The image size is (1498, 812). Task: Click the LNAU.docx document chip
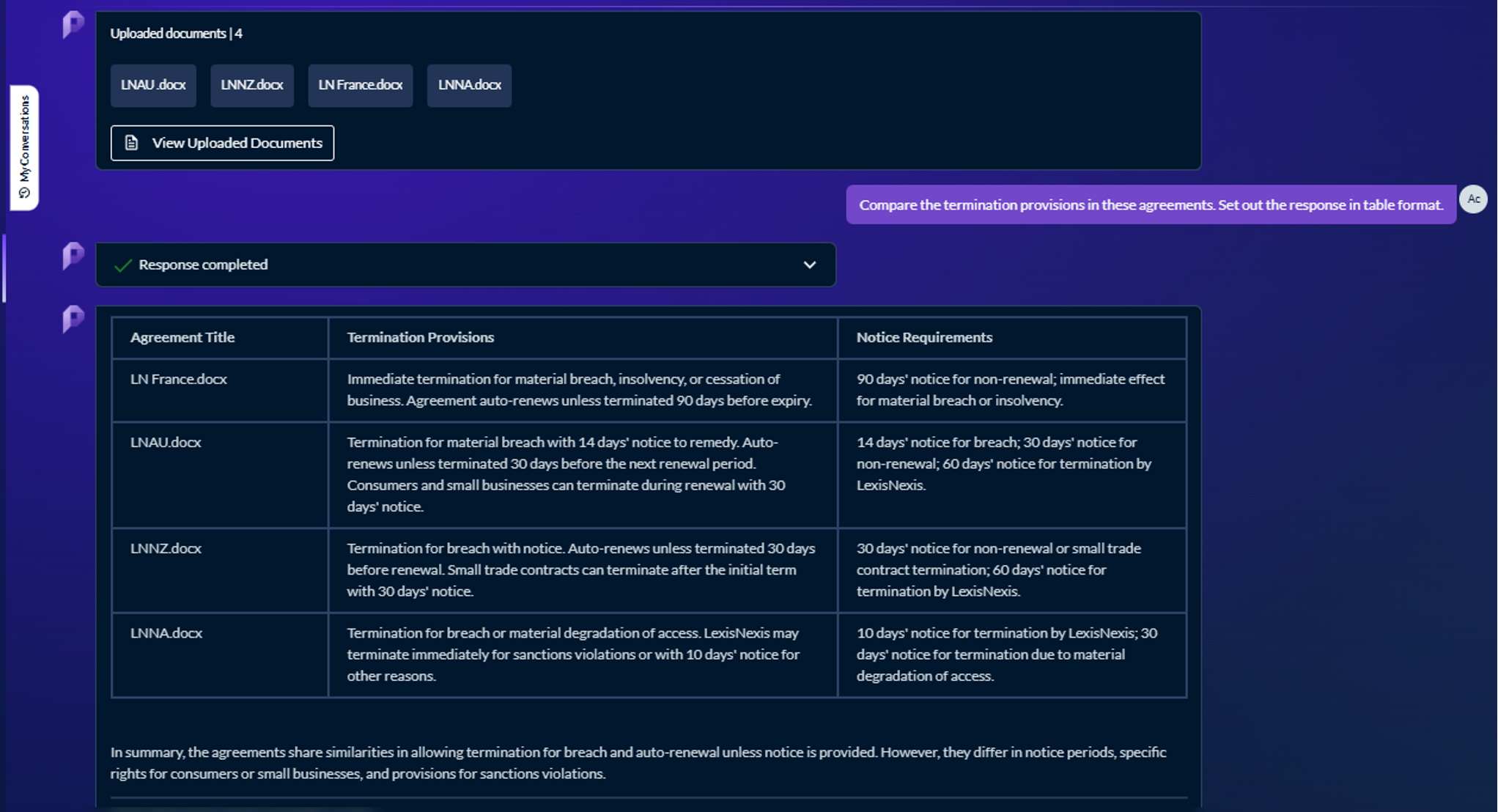pyautogui.click(x=153, y=85)
